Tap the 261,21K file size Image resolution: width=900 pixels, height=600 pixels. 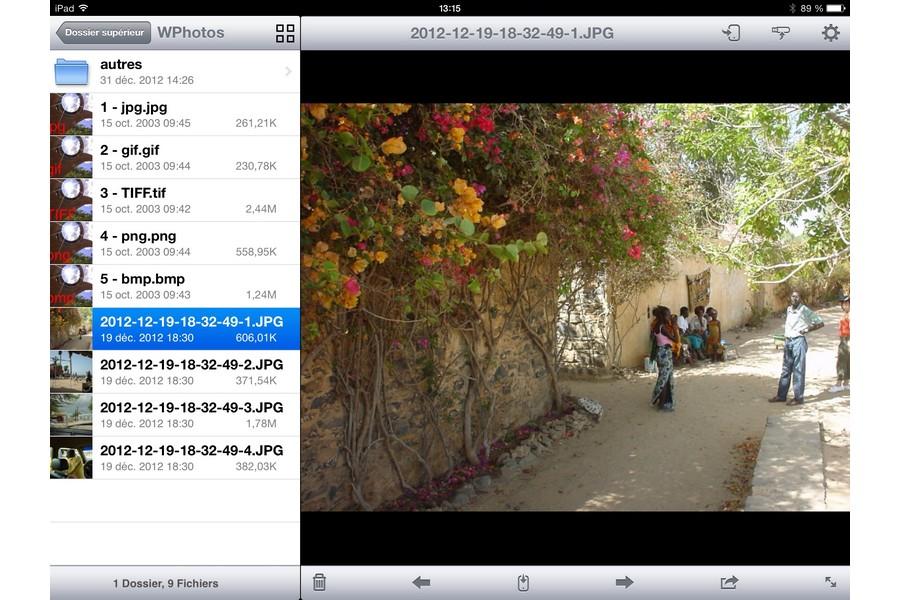256,123
